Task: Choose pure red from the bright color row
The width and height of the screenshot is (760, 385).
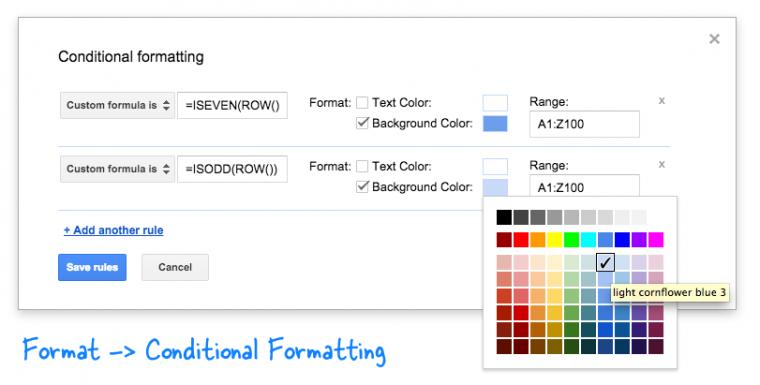Action: click(521, 240)
